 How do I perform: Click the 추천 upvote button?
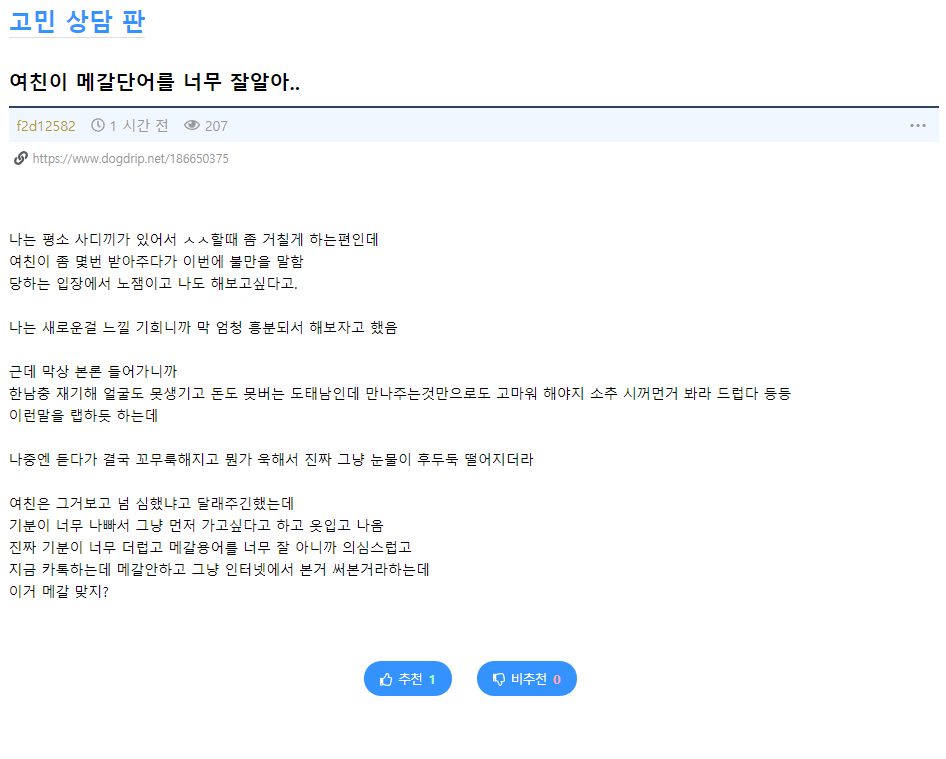pyautogui.click(x=408, y=679)
